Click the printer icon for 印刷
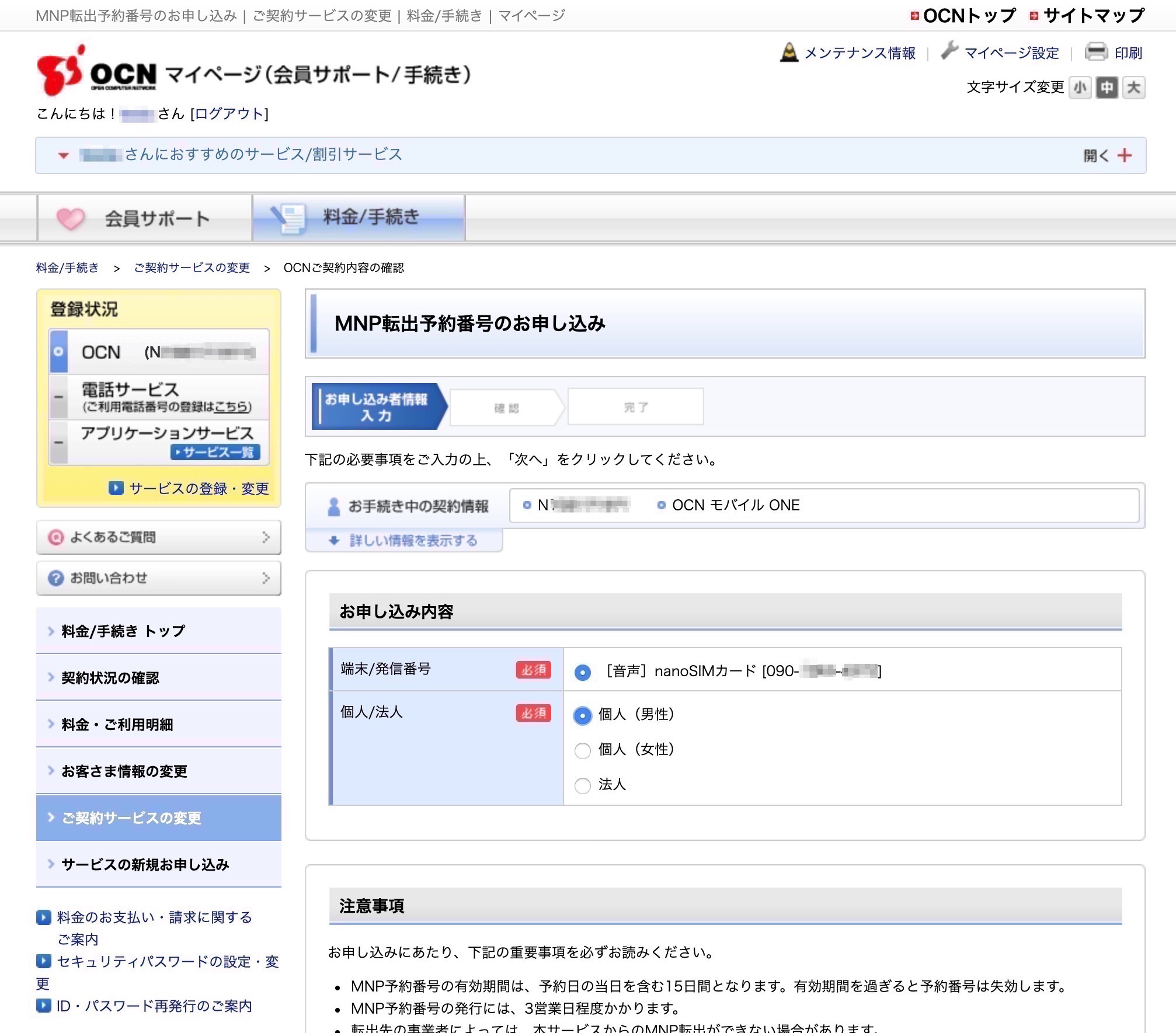 (x=1096, y=52)
